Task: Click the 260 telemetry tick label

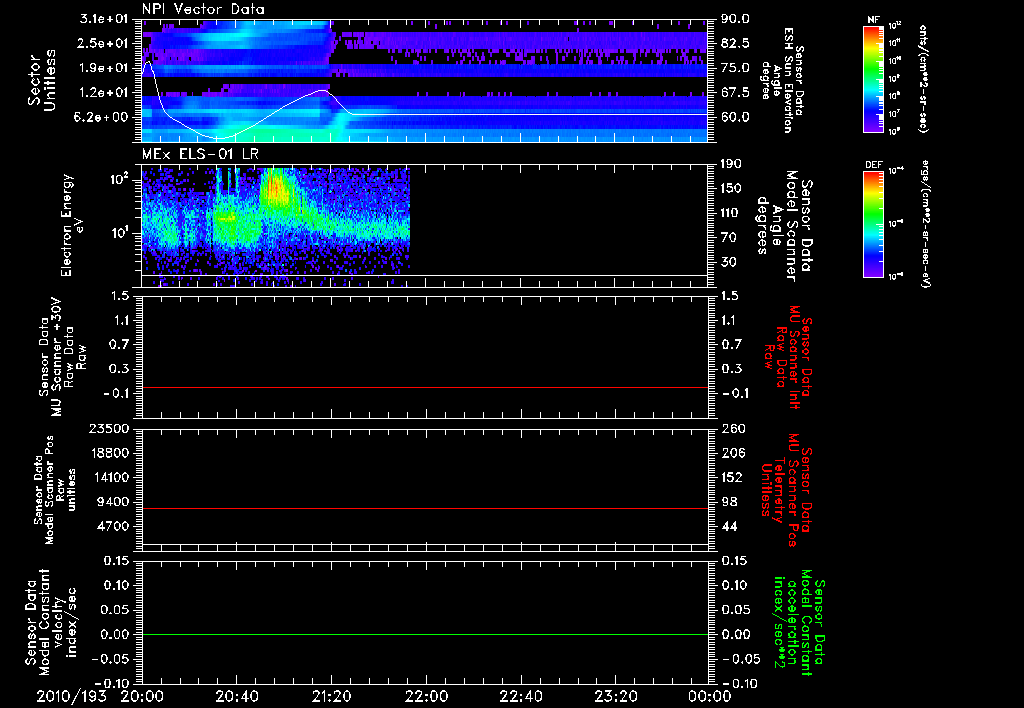Action: coord(731,428)
